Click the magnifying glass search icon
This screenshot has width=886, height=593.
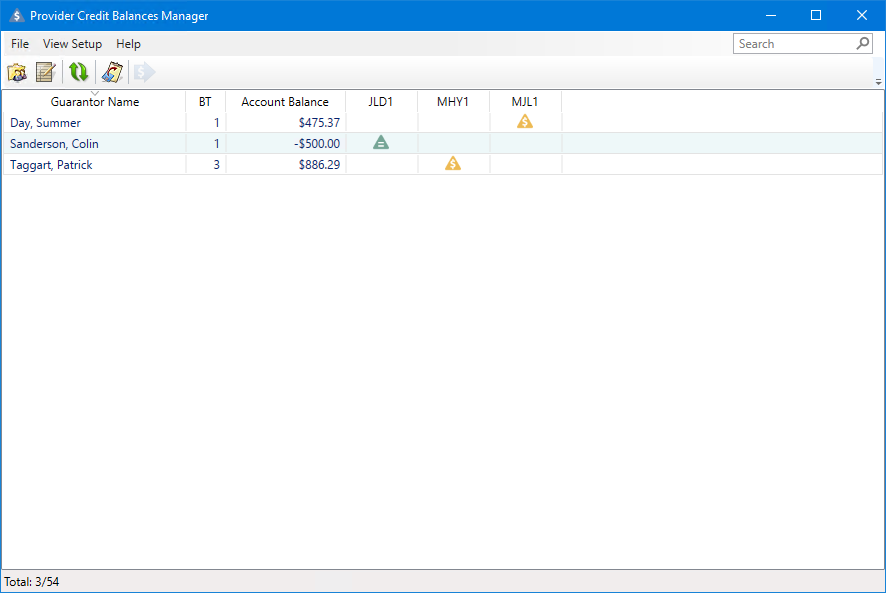click(x=863, y=44)
